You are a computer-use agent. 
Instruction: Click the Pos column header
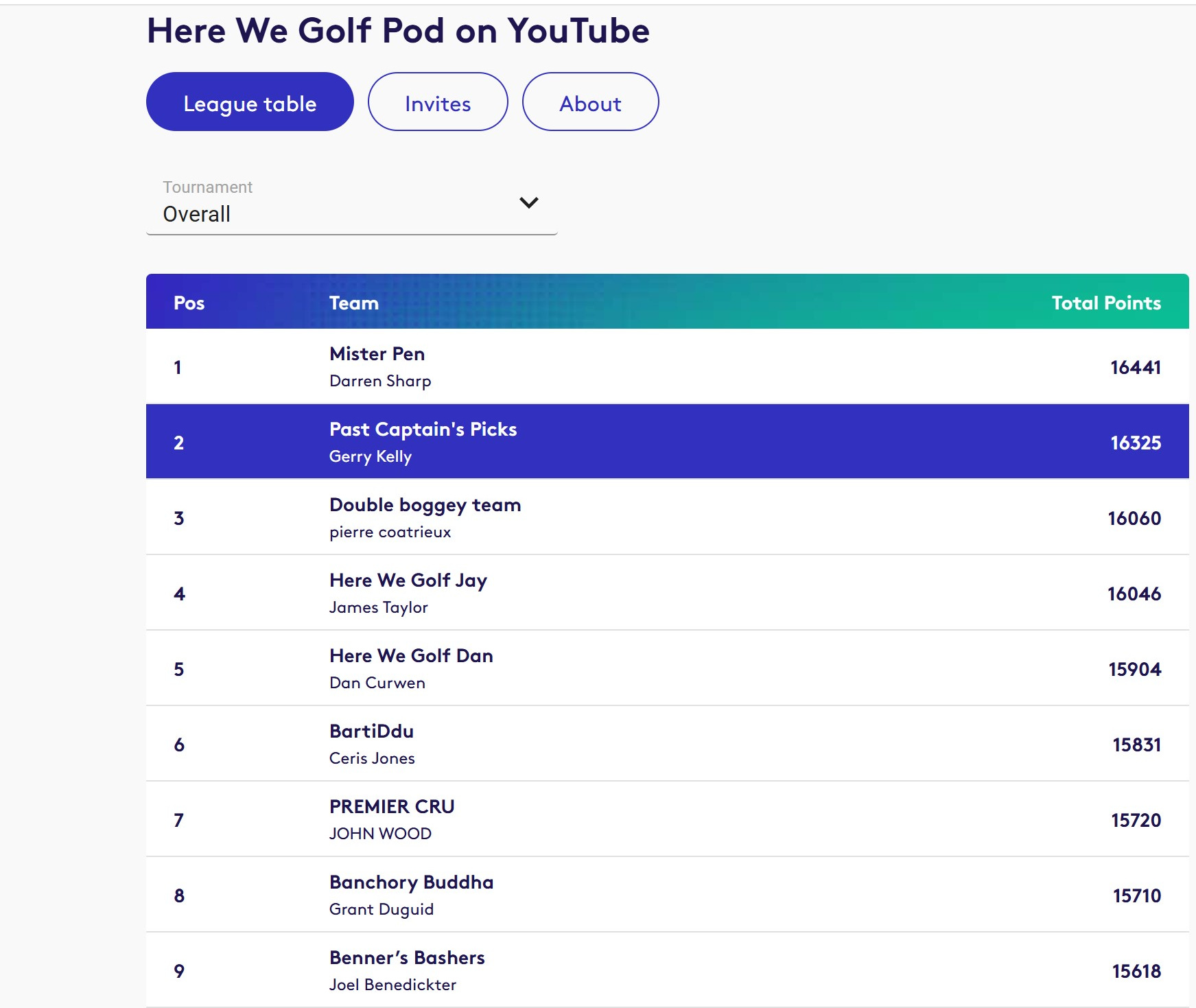pyautogui.click(x=189, y=303)
